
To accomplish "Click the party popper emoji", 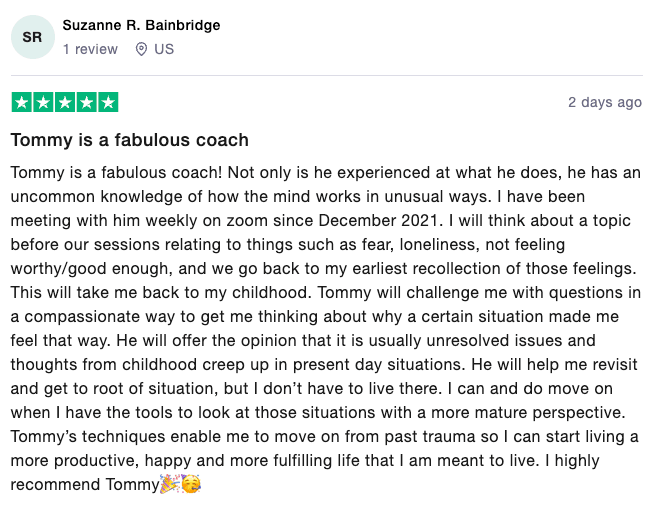I will coord(170,484).
